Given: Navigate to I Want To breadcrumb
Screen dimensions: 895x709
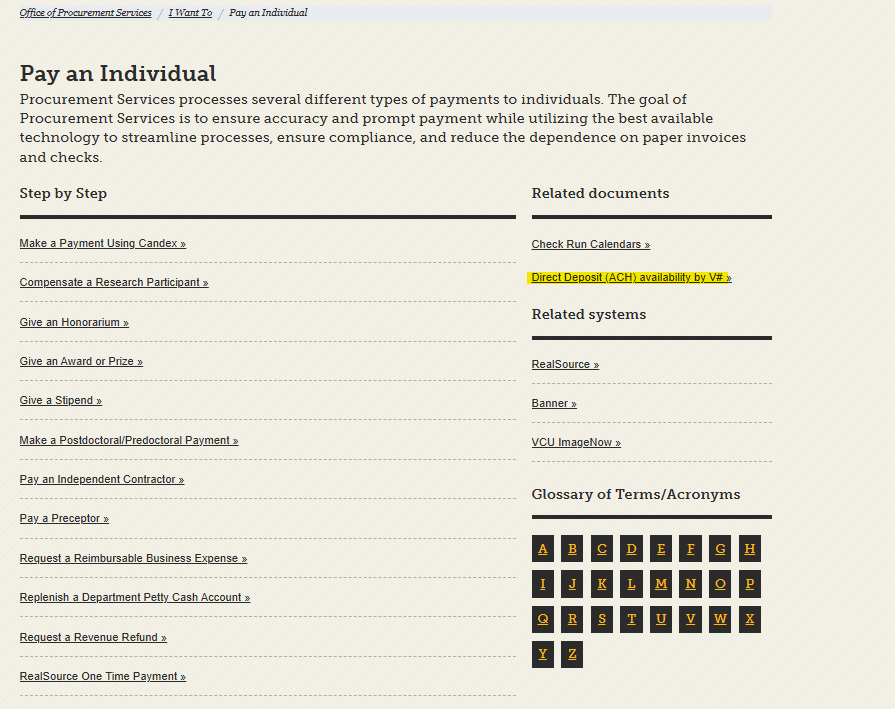Looking at the screenshot, I should (x=190, y=13).
